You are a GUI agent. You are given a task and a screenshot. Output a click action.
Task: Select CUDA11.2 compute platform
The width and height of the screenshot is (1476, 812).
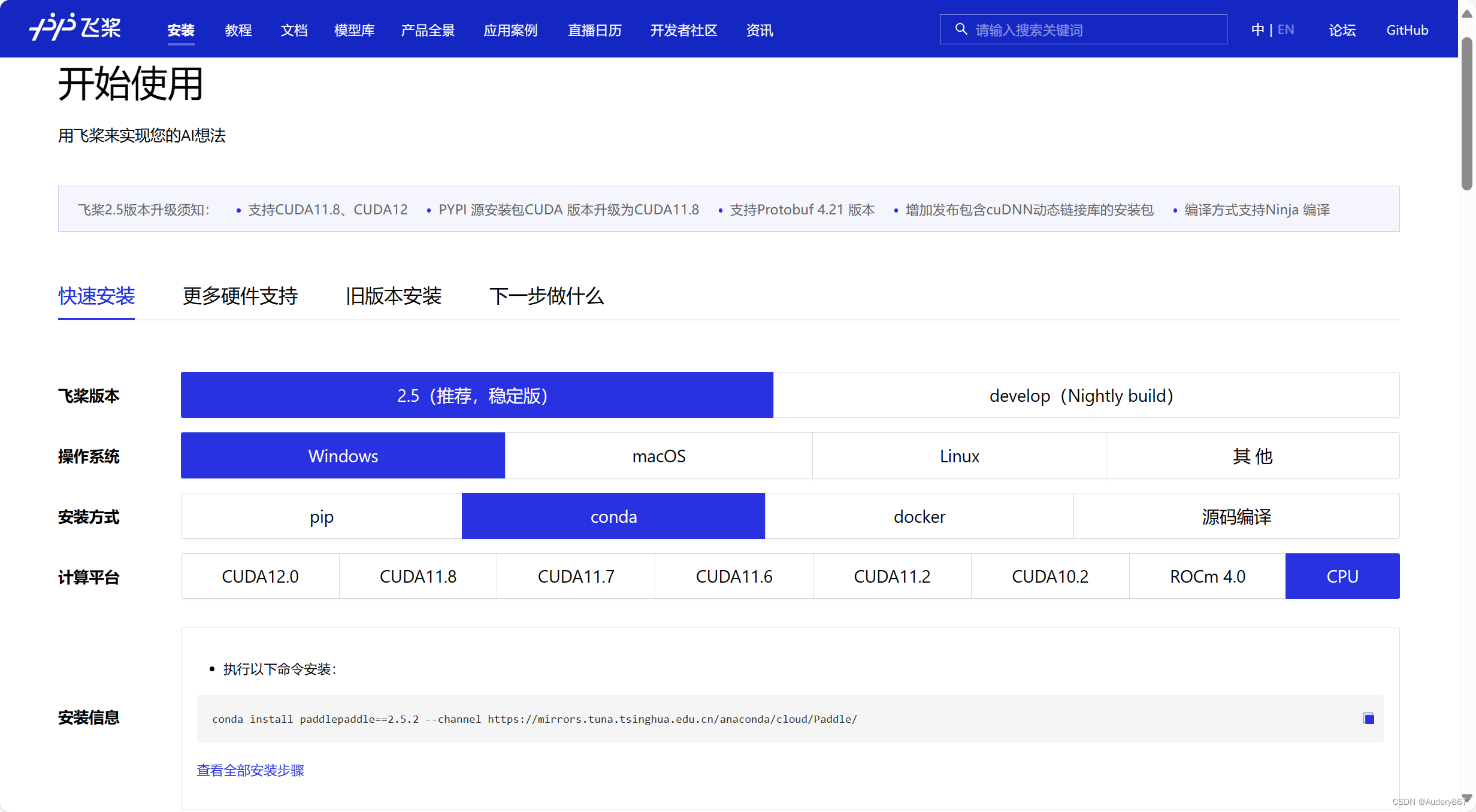[x=892, y=576]
